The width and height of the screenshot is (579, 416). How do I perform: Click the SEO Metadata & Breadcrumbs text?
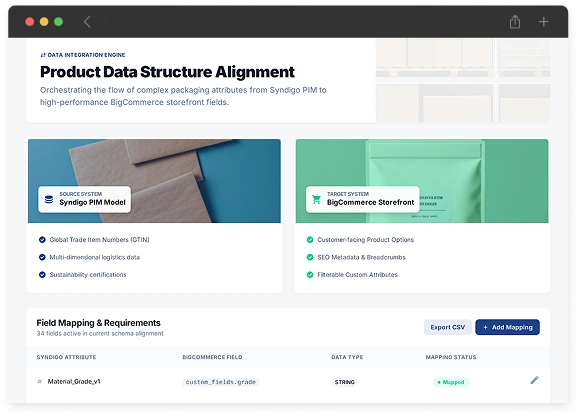[x=362, y=257]
